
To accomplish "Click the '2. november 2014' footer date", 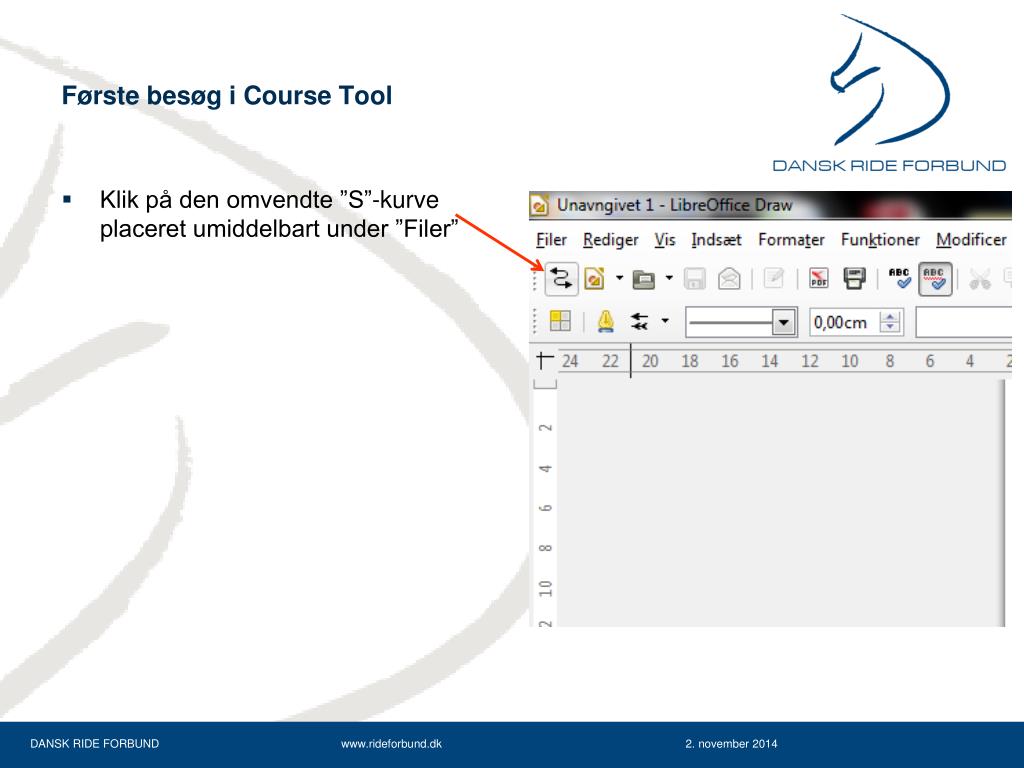I will pyautogui.click(x=731, y=744).
